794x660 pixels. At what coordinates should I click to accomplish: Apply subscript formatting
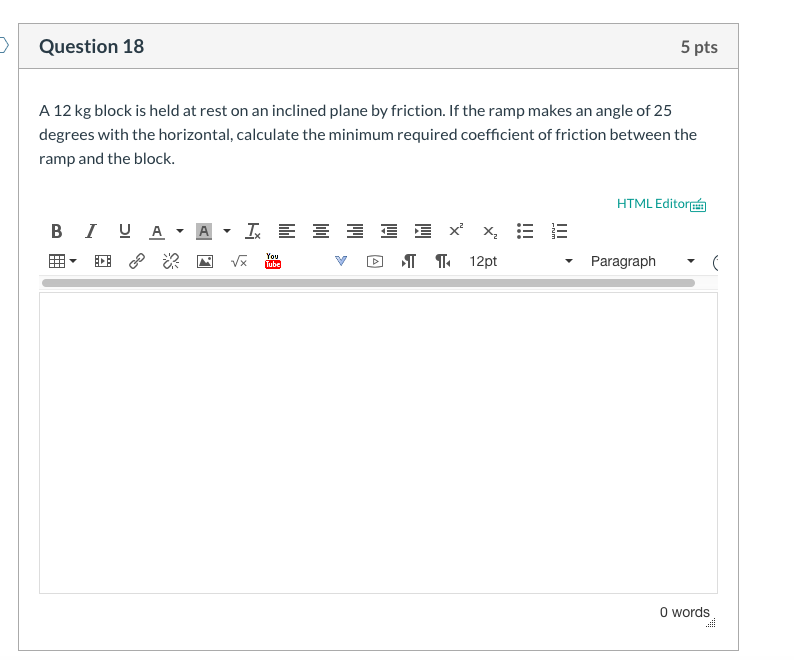490,231
